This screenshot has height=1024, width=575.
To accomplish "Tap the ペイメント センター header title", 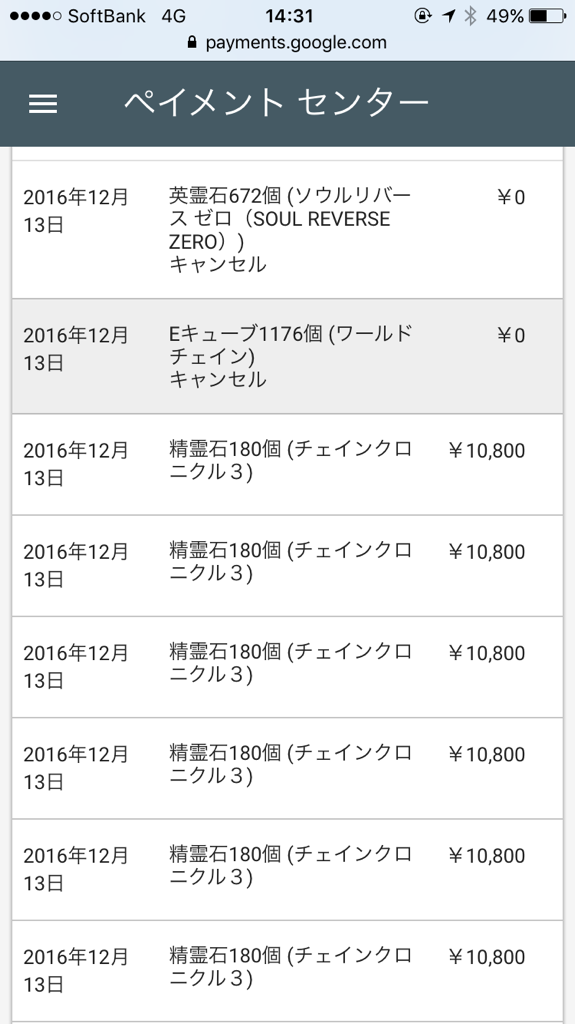I will pyautogui.click(x=276, y=103).
